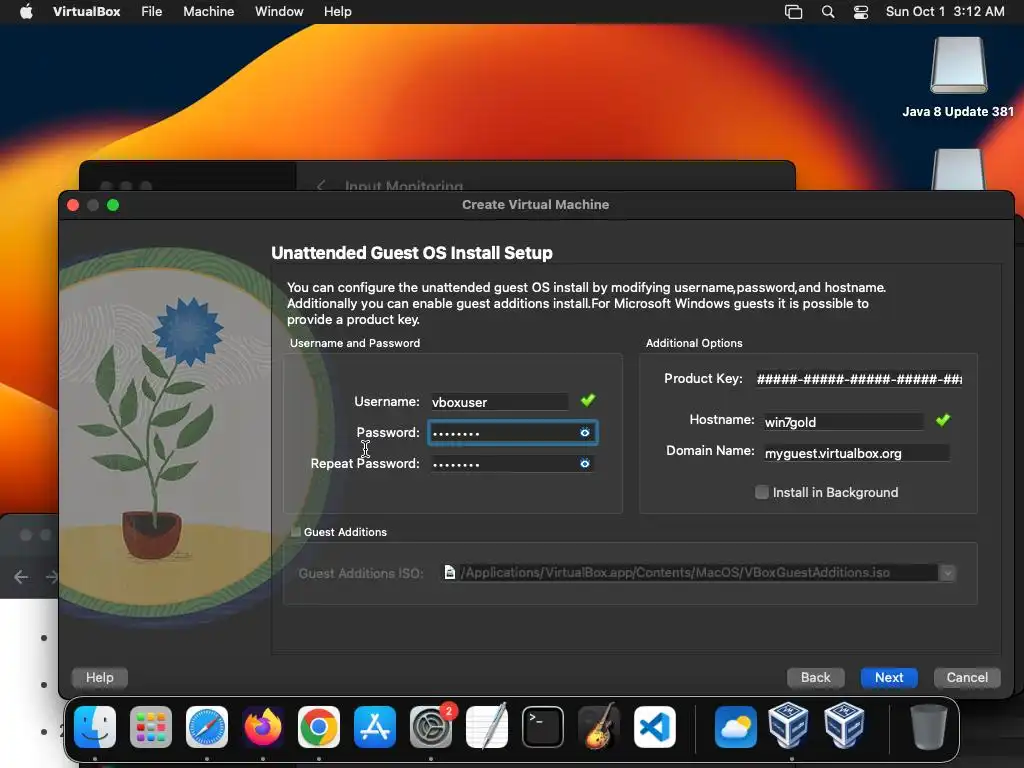Focus the Username field with vboxuser
The height and width of the screenshot is (768, 1024).
[x=499, y=402]
